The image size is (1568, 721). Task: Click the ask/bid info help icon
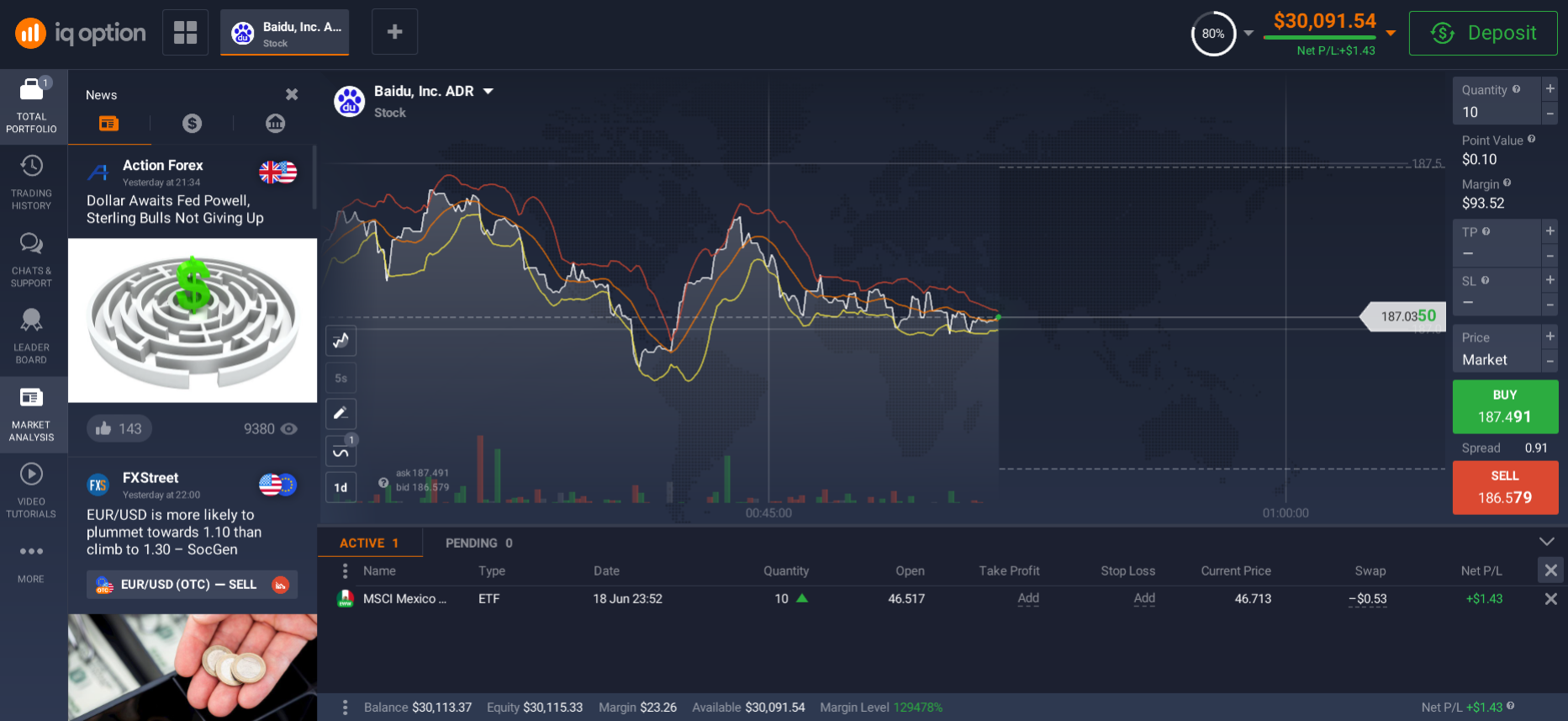coord(383,482)
